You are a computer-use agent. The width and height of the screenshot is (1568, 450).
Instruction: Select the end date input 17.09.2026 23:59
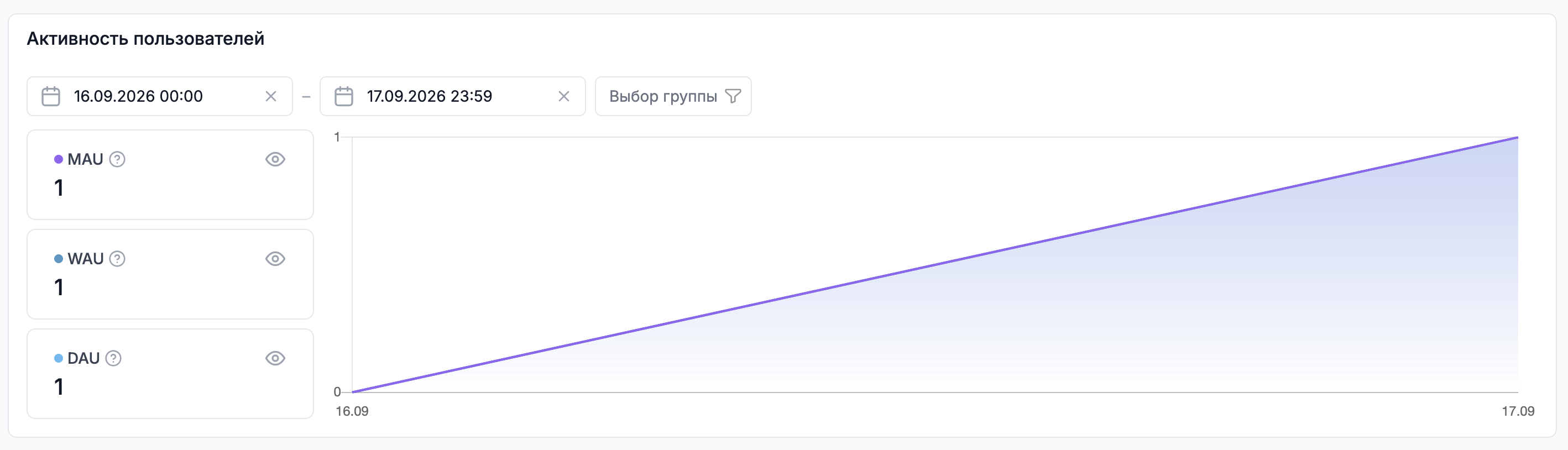pos(453,96)
